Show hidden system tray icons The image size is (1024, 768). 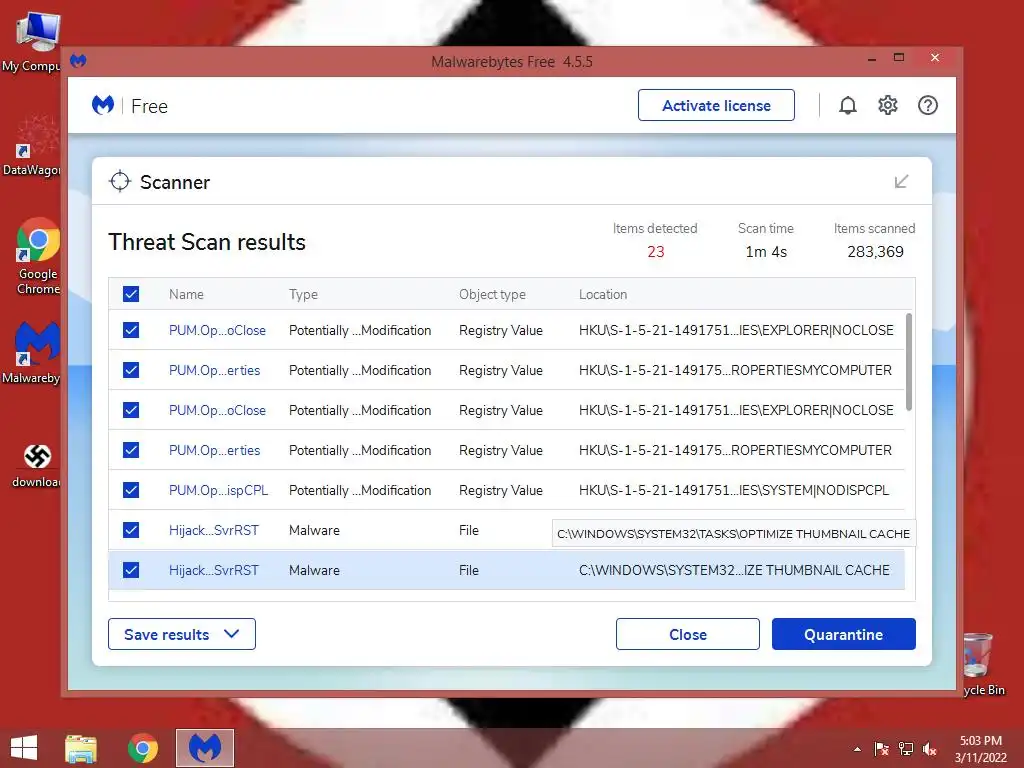[x=857, y=749]
